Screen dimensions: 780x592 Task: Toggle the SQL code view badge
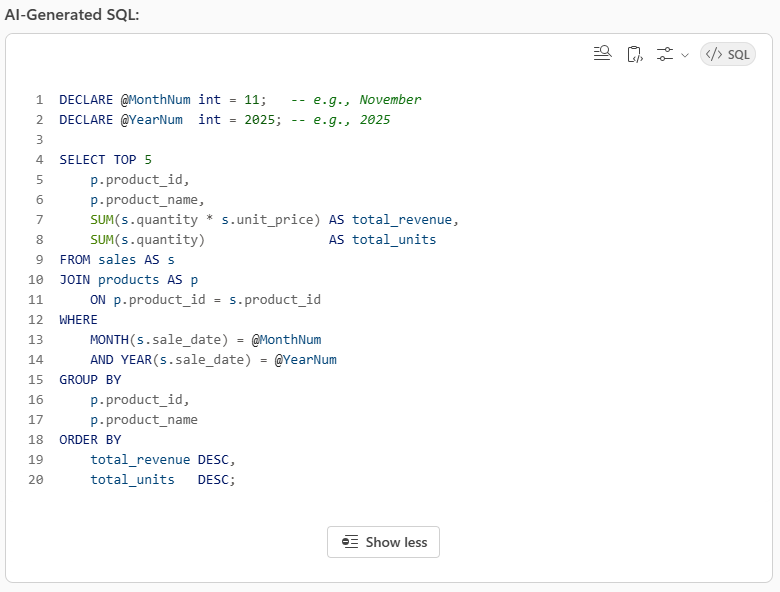pyautogui.click(x=728, y=54)
